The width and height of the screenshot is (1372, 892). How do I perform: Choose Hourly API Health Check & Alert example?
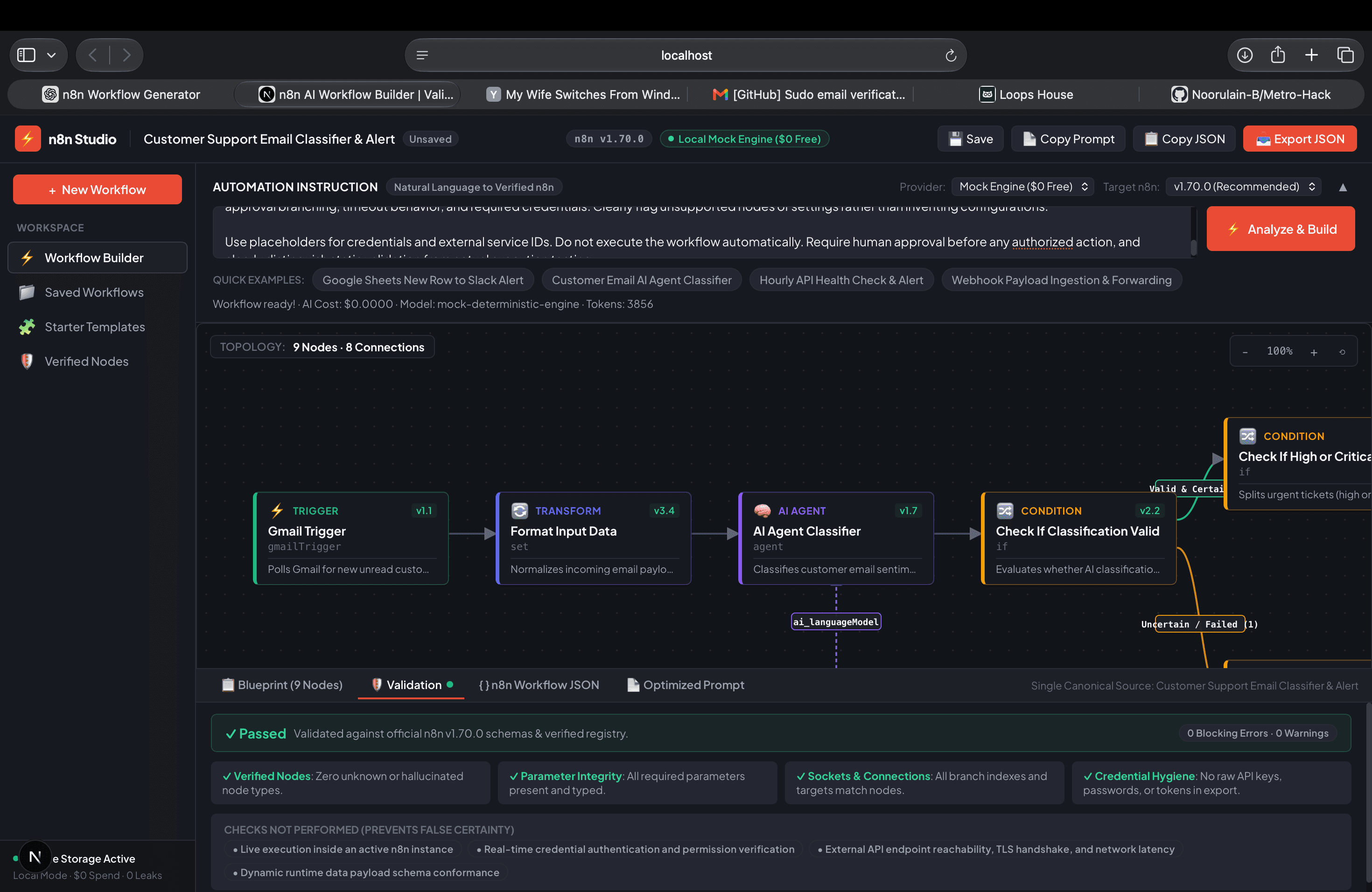click(841, 280)
